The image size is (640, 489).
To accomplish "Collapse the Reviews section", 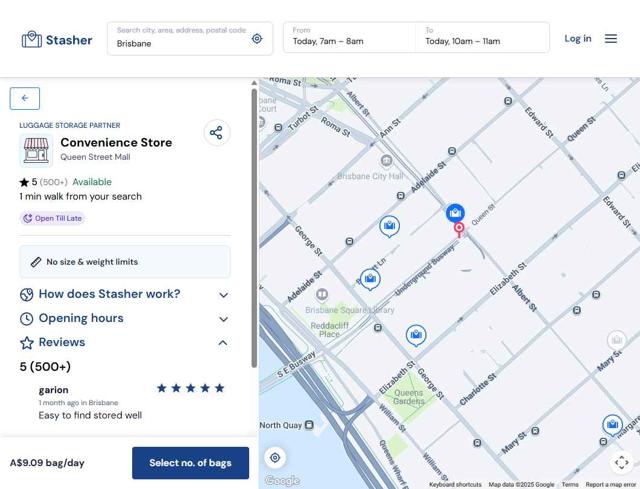I will click(x=125, y=342).
